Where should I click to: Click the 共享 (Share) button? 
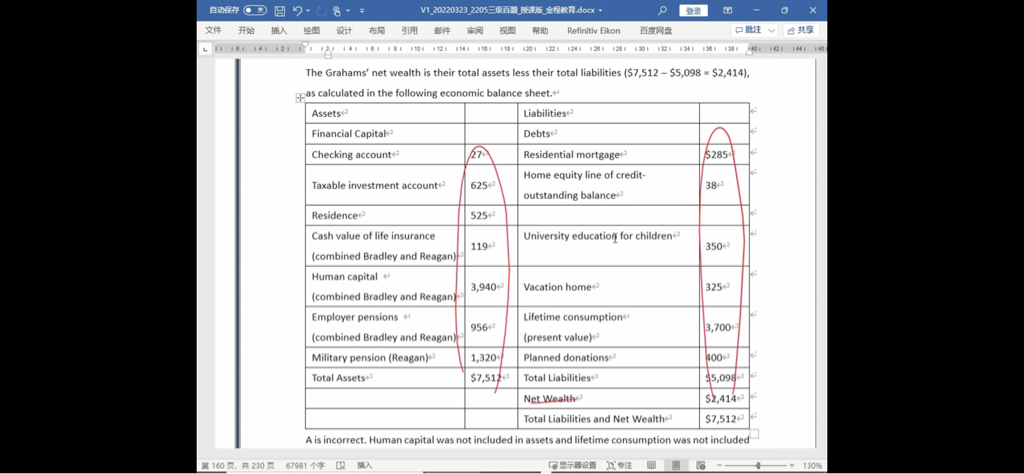click(x=801, y=30)
